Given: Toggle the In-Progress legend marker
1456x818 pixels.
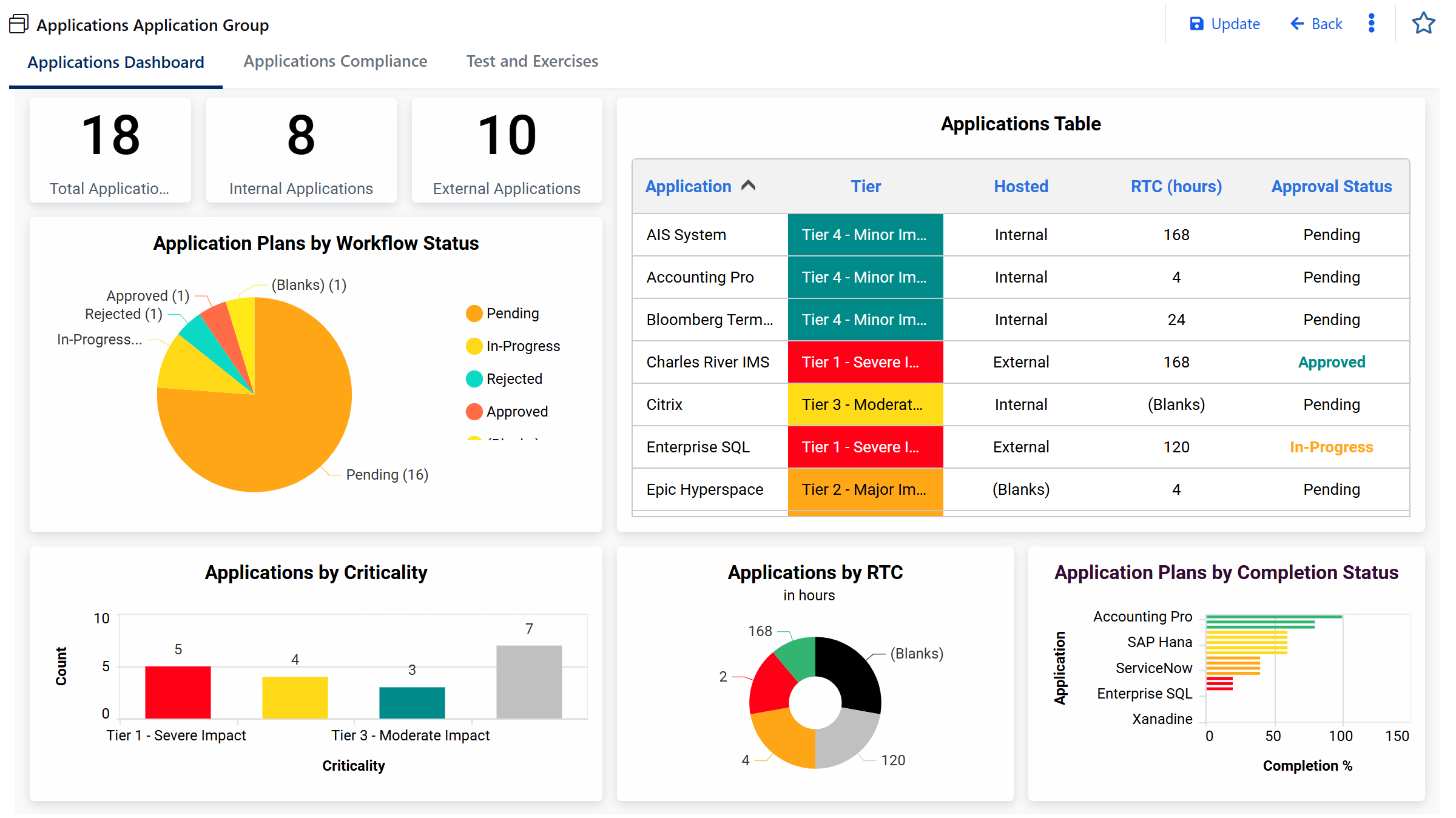Looking at the screenshot, I should (x=474, y=346).
